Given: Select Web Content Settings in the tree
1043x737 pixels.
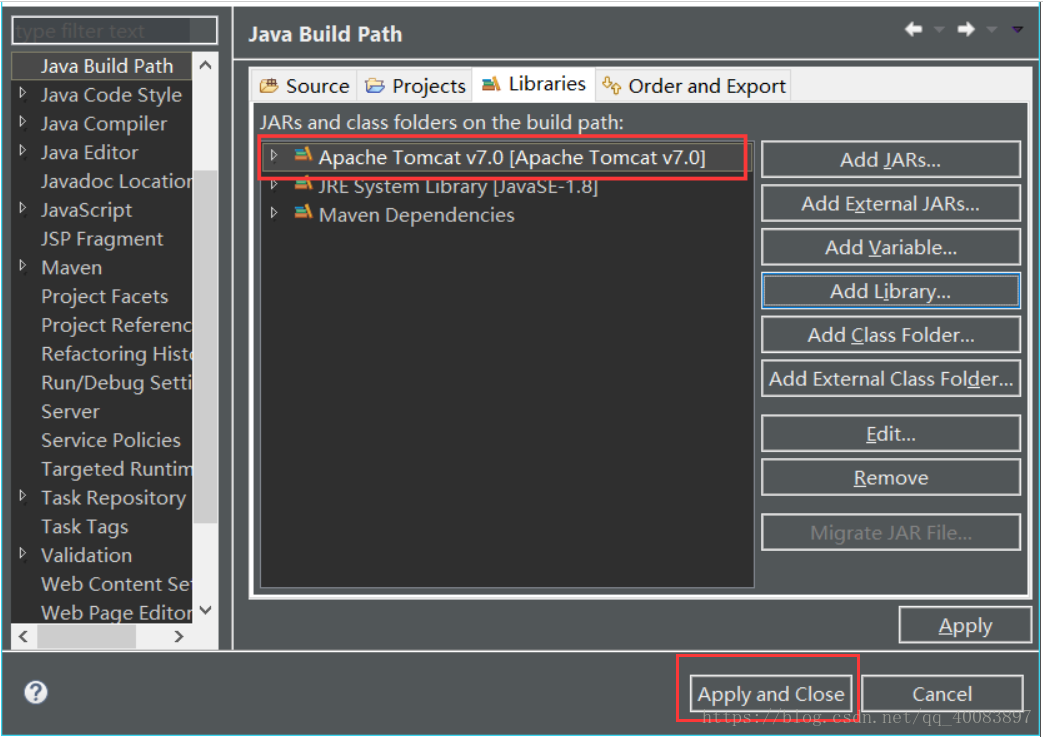Looking at the screenshot, I should [116, 584].
